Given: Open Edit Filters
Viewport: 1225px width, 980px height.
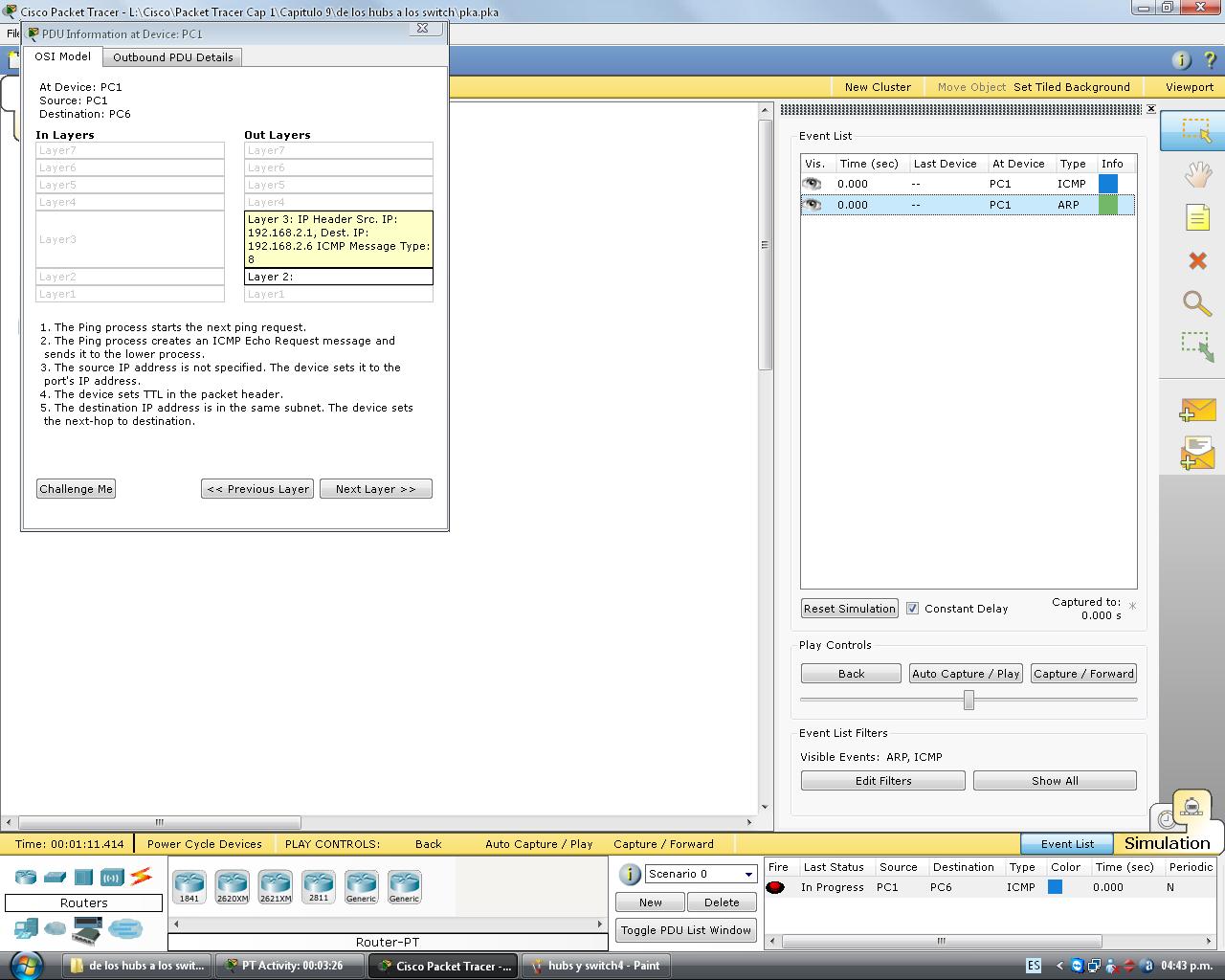Looking at the screenshot, I should point(883,781).
